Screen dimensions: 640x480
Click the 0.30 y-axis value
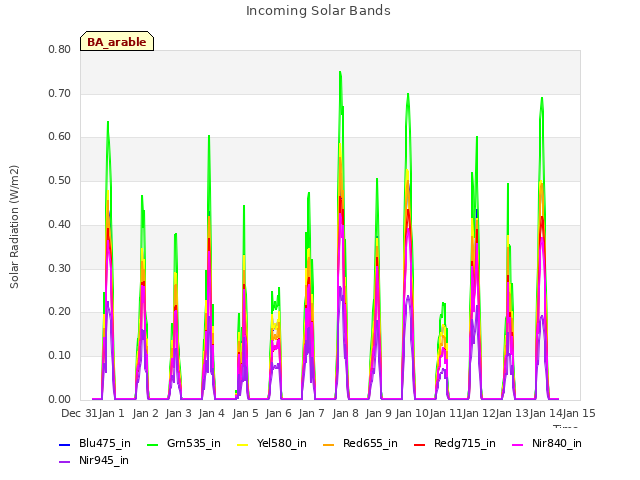click(x=60, y=269)
